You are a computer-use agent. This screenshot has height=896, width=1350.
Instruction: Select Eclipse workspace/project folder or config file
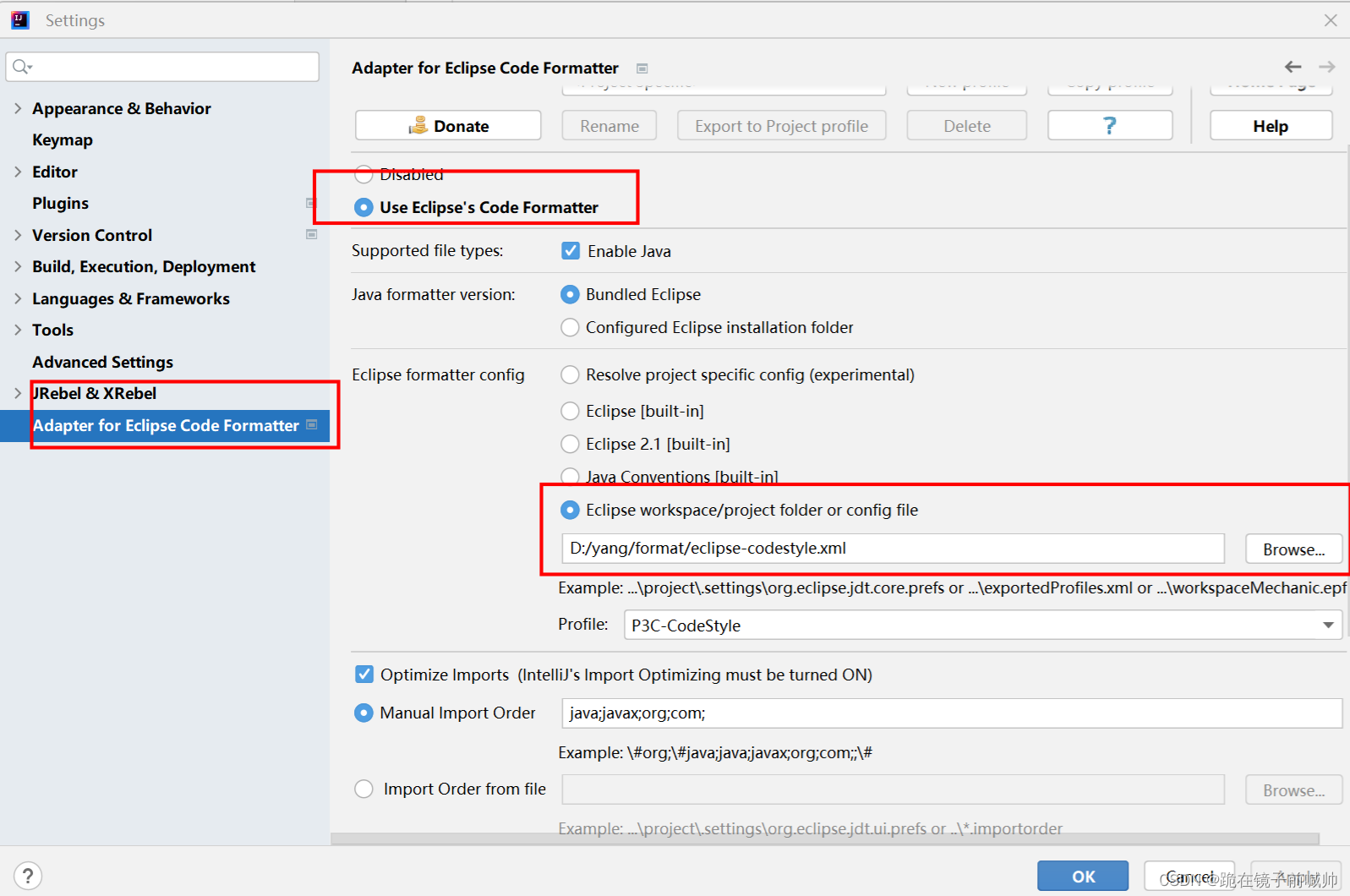tap(571, 510)
